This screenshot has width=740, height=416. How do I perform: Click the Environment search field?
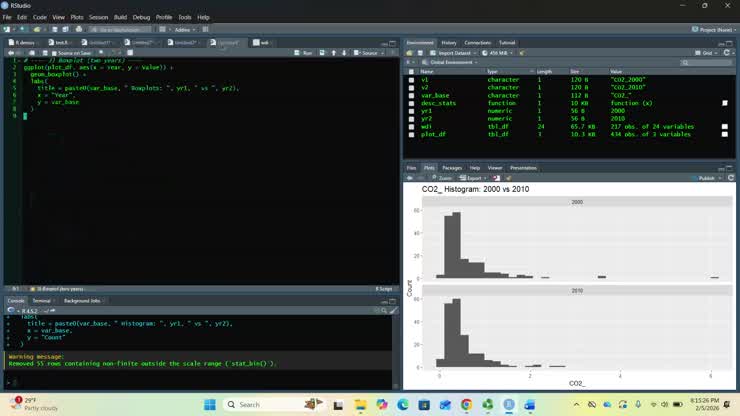[707, 62]
